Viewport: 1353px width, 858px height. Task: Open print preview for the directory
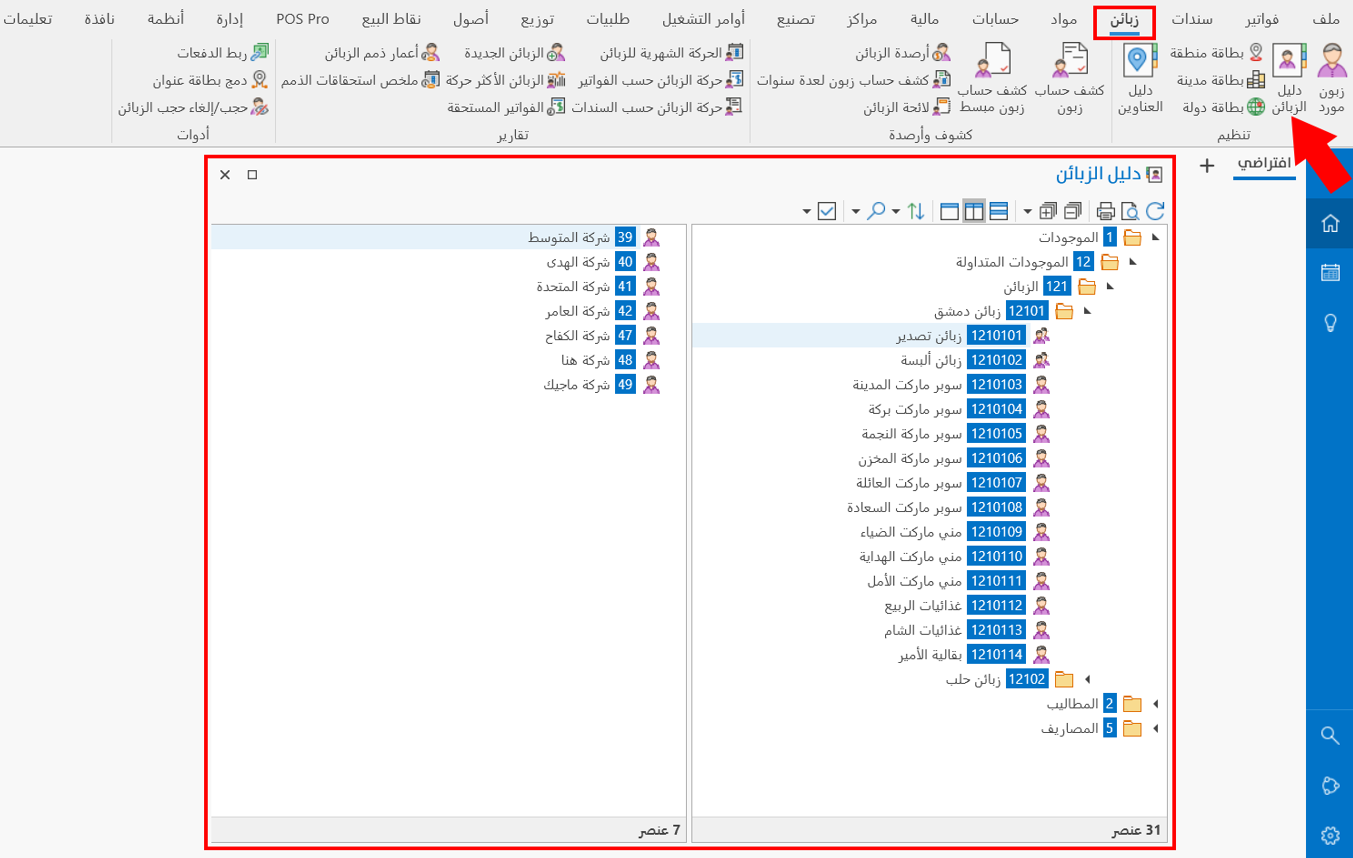click(x=1130, y=211)
